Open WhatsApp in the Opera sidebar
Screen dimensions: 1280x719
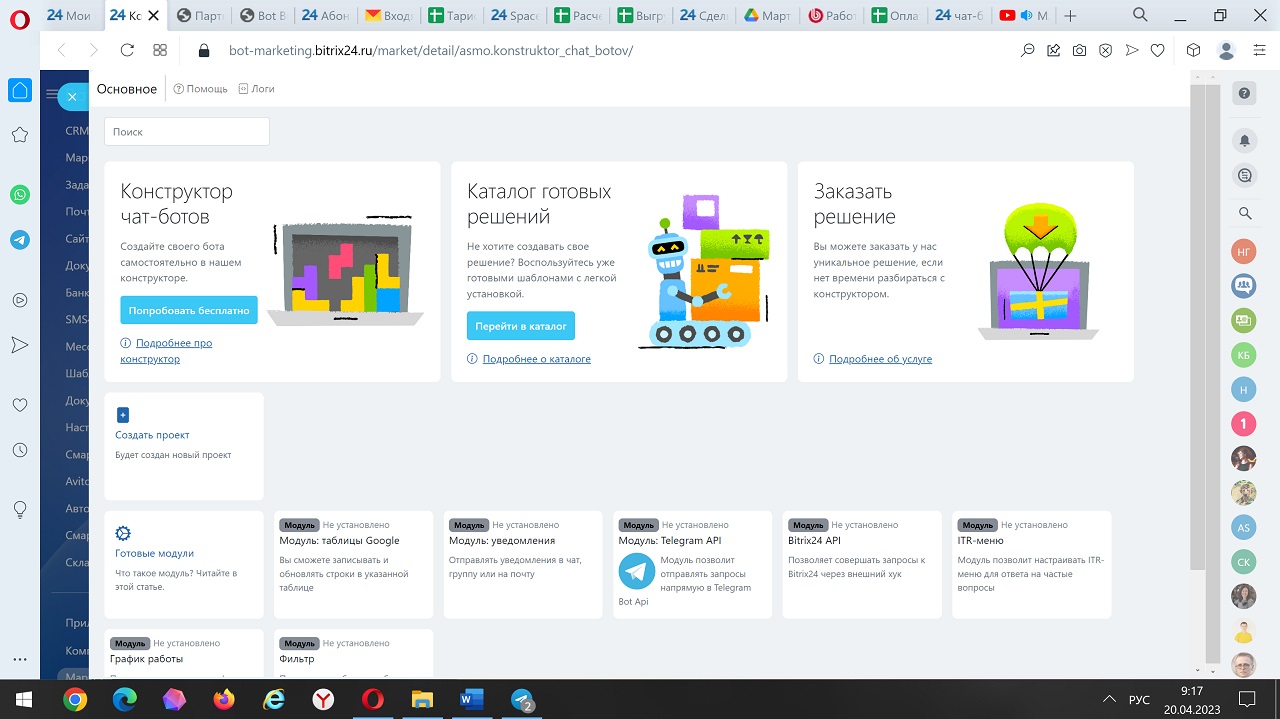click(20, 195)
